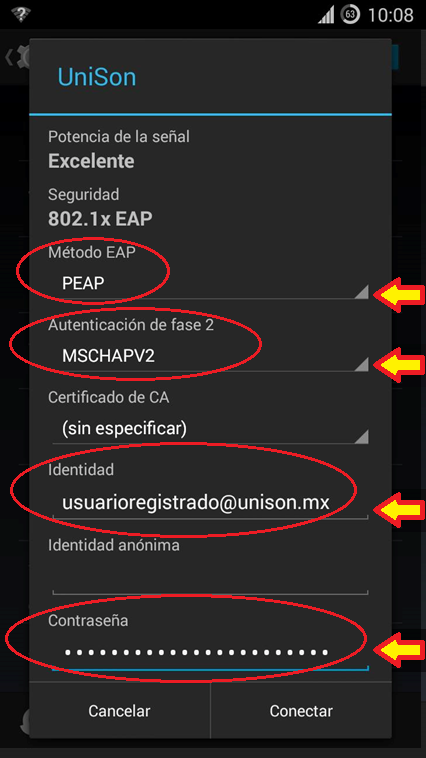Image resolution: width=426 pixels, height=758 pixels.
Task: Tap the Cancelar button
Action: coord(119,711)
